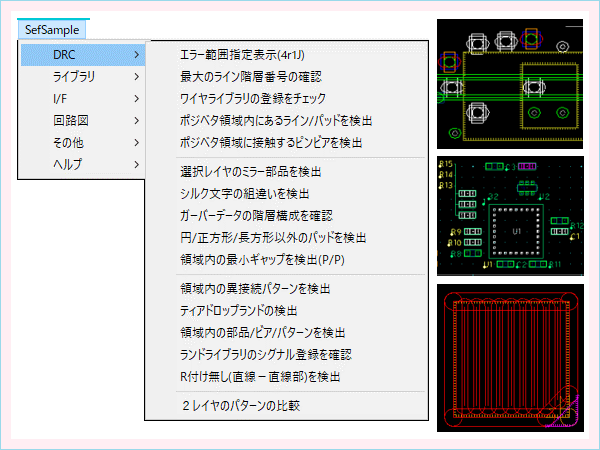This screenshot has height=450, width=600.
Task: Click the SefSample menu bar item
Action: pos(54,29)
